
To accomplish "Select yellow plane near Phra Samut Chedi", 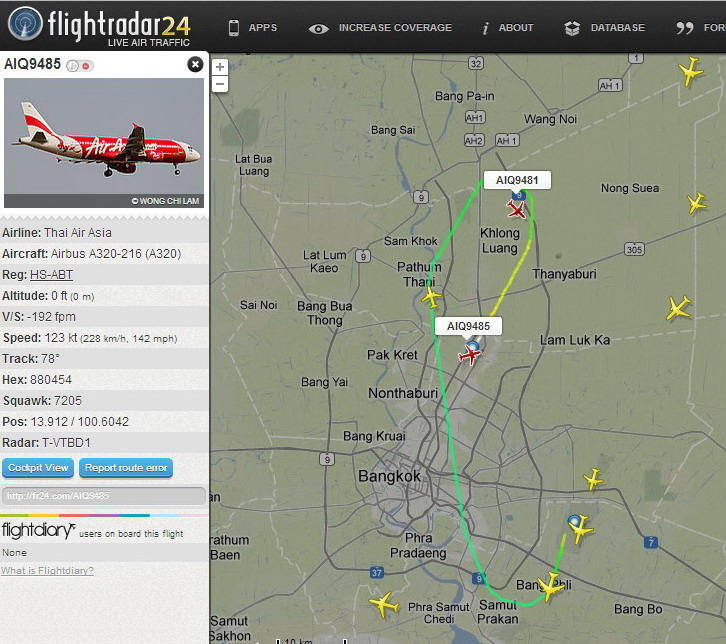I will click(383, 604).
